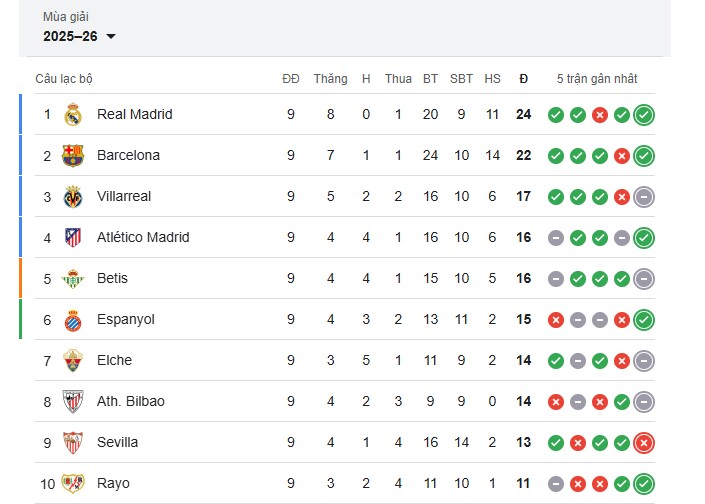The image size is (705, 504).
Task: Click the Espanyol club crest
Action: pyautogui.click(x=73, y=320)
